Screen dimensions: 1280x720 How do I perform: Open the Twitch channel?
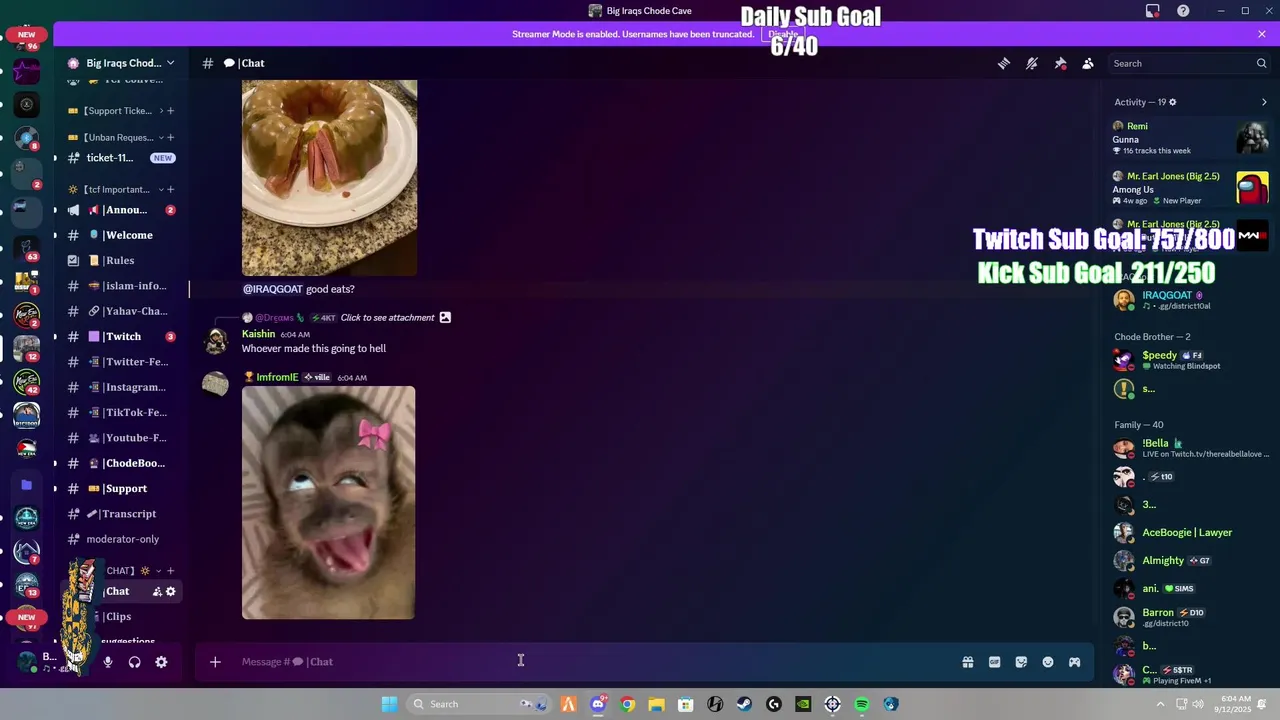121,336
